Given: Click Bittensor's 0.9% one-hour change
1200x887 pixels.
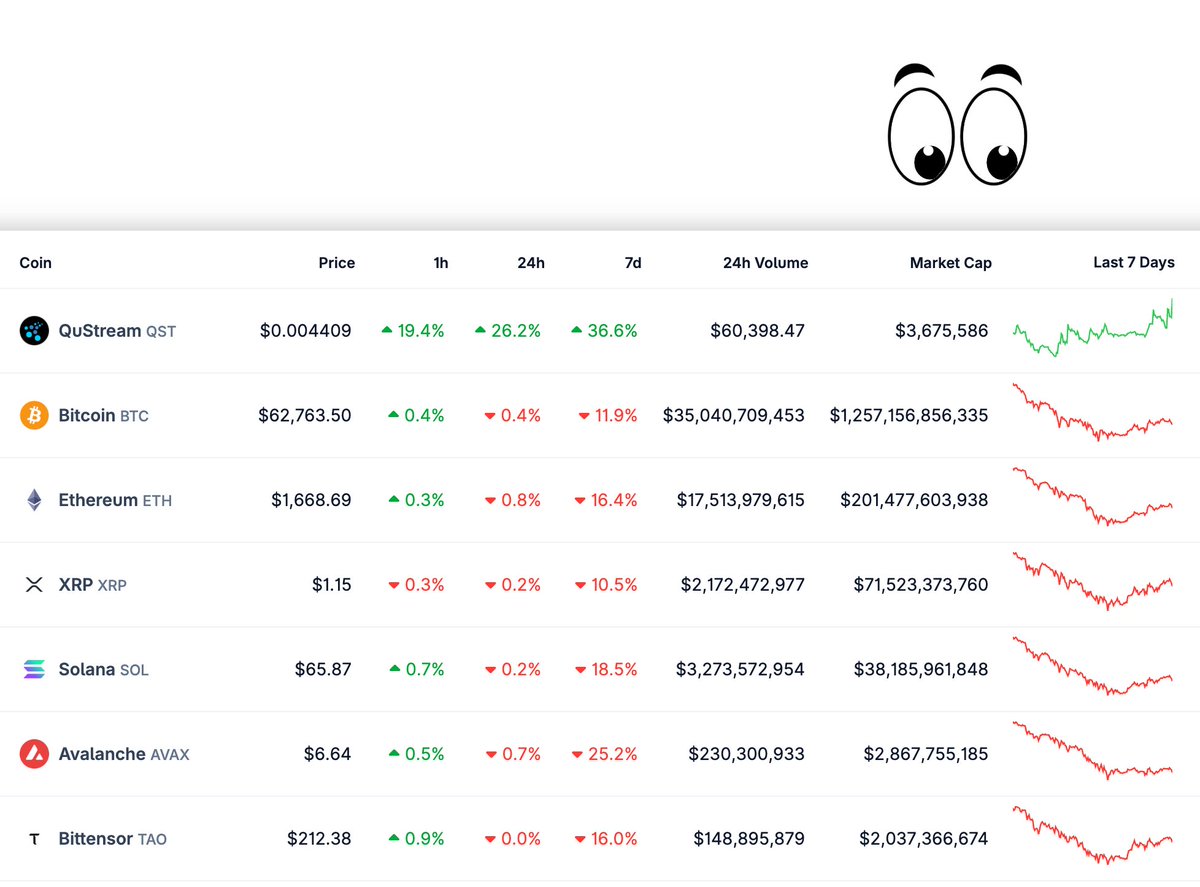Looking at the screenshot, I should [417, 839].
